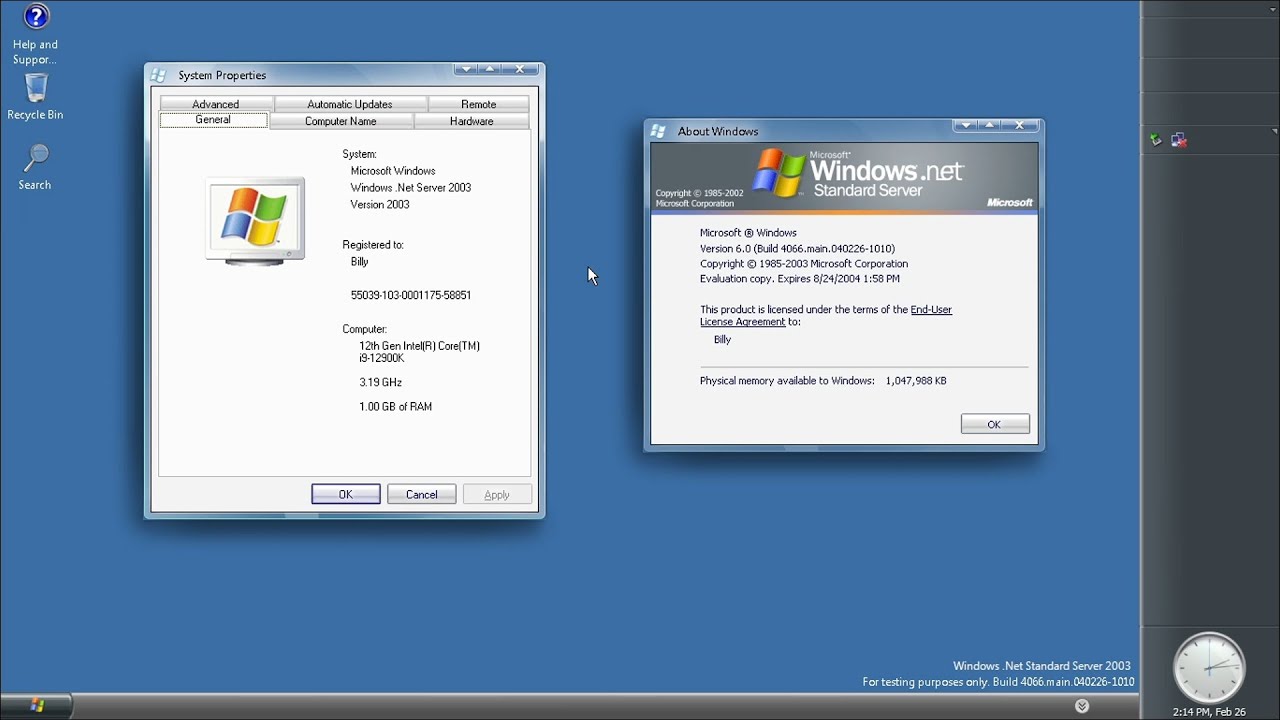
Task: Click the double-chevron button on the taskbar
Action: pos(1082,706)
